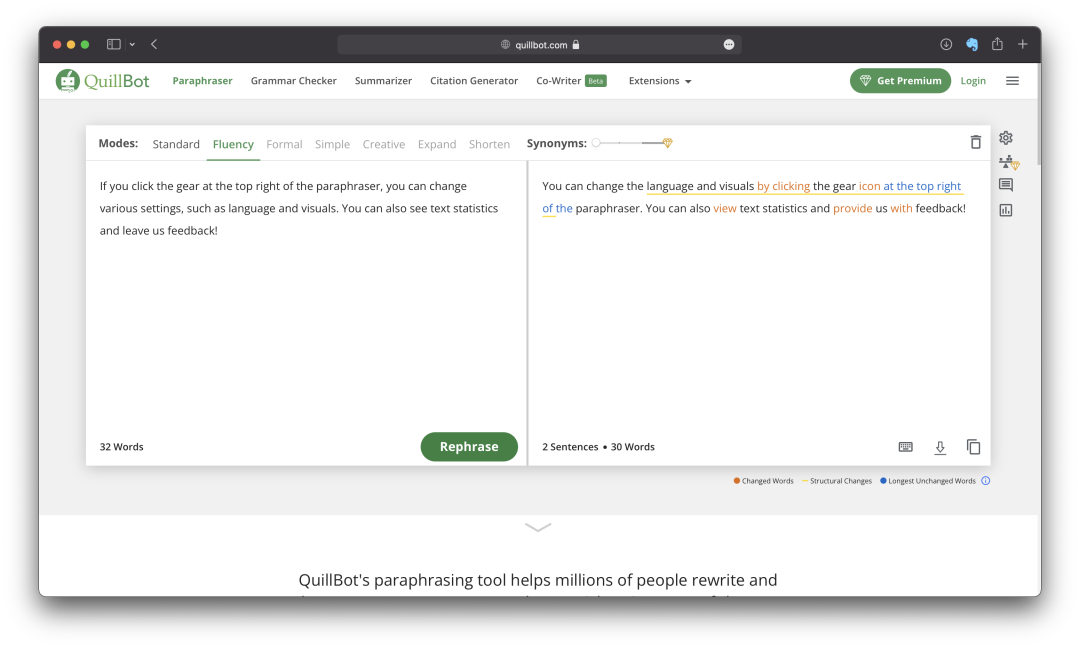Image resolution: width=1080 pixels, height=648 pixels.
Task: Click the Evernote extension icon
Action: [x=972, y=44]
